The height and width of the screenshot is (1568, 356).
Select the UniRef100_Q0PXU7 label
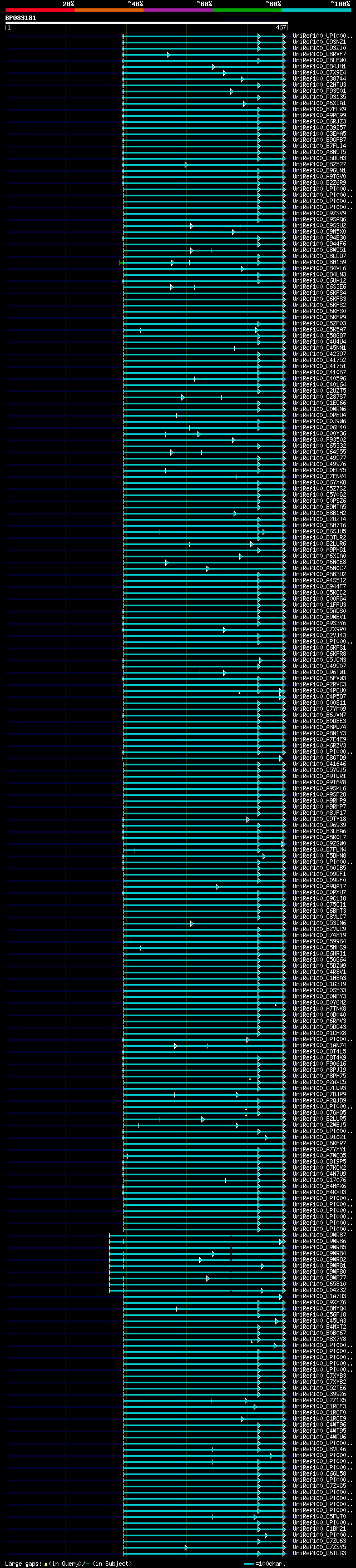(x=319, y=892)
